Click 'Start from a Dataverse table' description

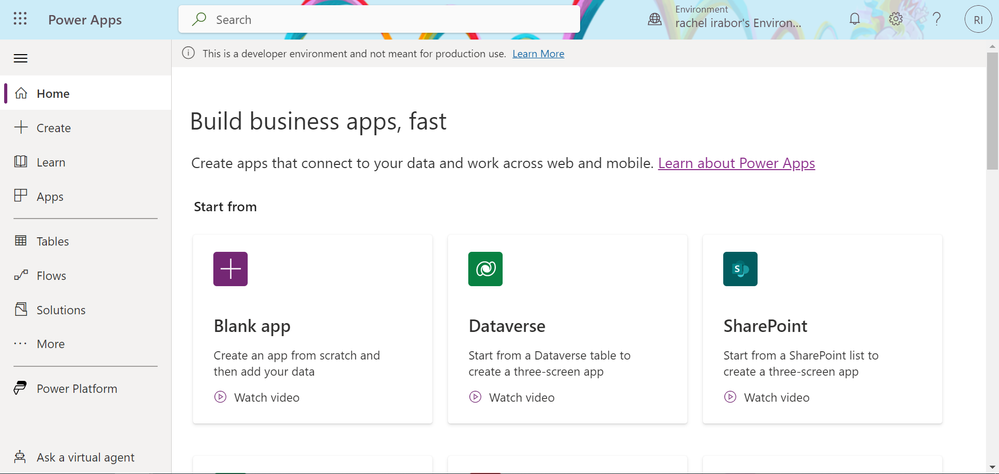[549, 363]
